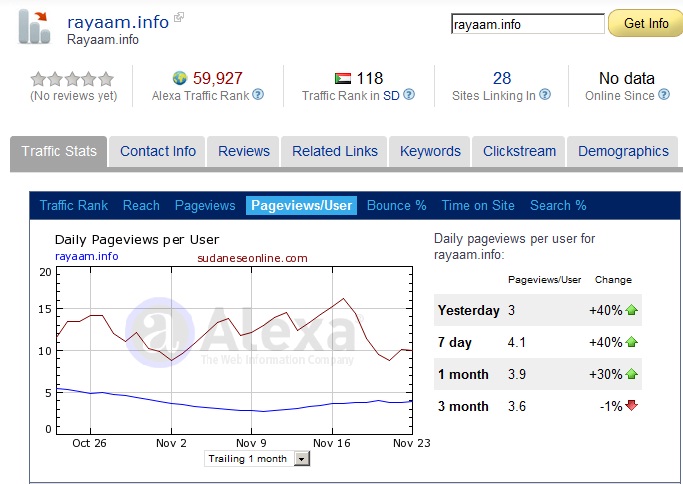Focus the site search input field
683x484 pixels.
click(x=528, y=24)
